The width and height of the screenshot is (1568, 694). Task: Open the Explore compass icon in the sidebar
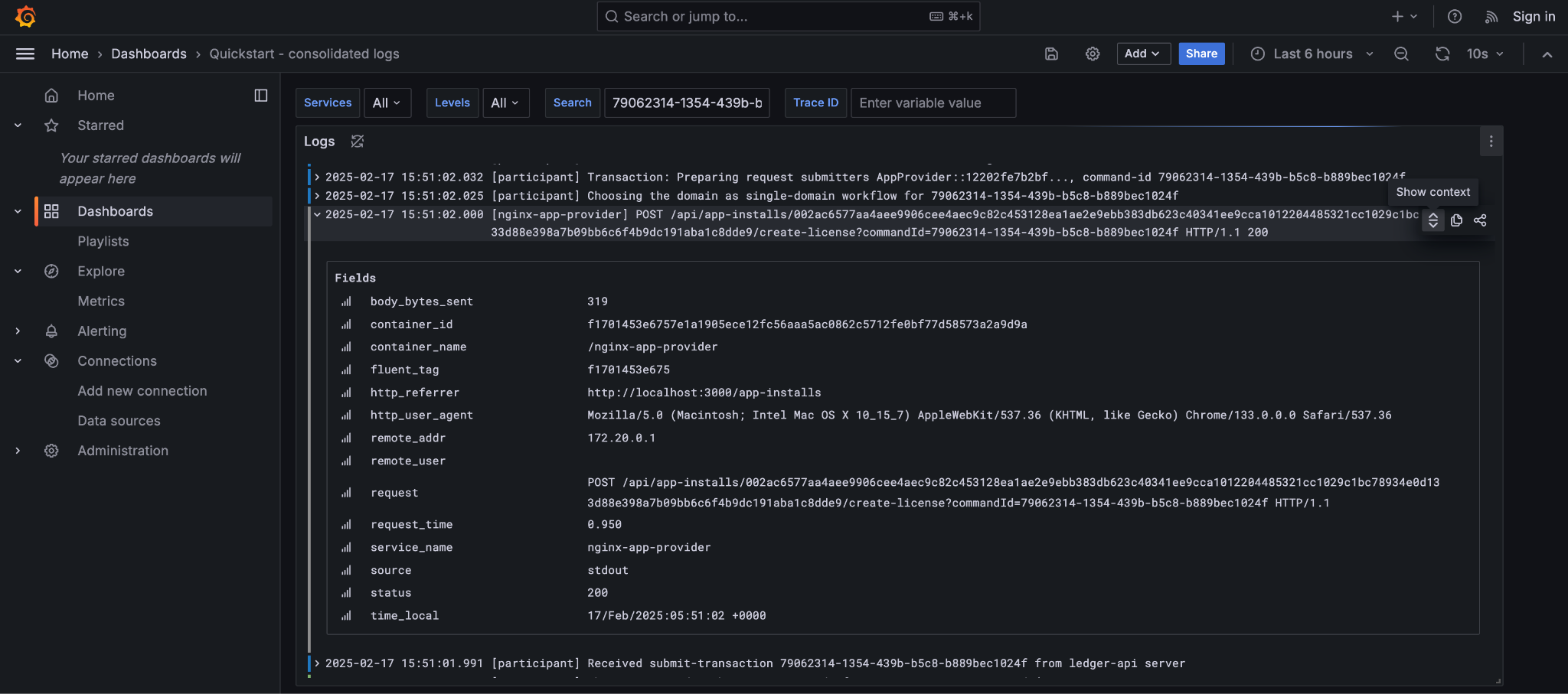tap(51, 271)
